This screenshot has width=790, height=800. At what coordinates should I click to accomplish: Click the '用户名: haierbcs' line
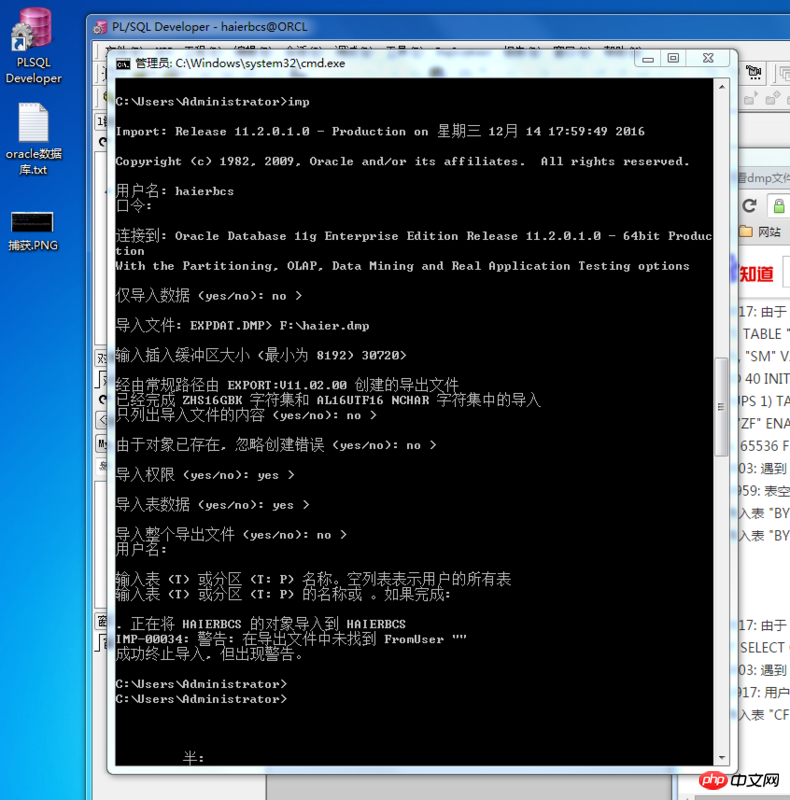coord(175,191)
